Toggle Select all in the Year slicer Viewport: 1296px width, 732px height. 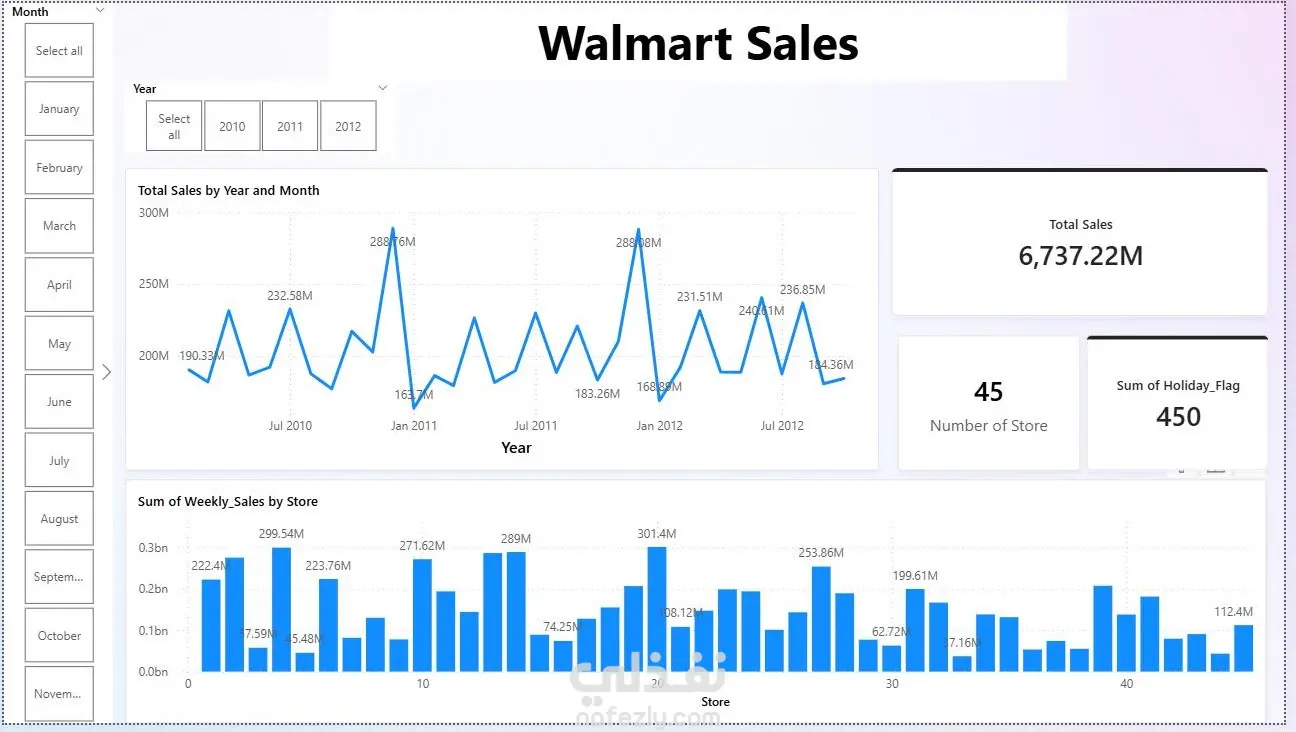(x=174, y=126)
